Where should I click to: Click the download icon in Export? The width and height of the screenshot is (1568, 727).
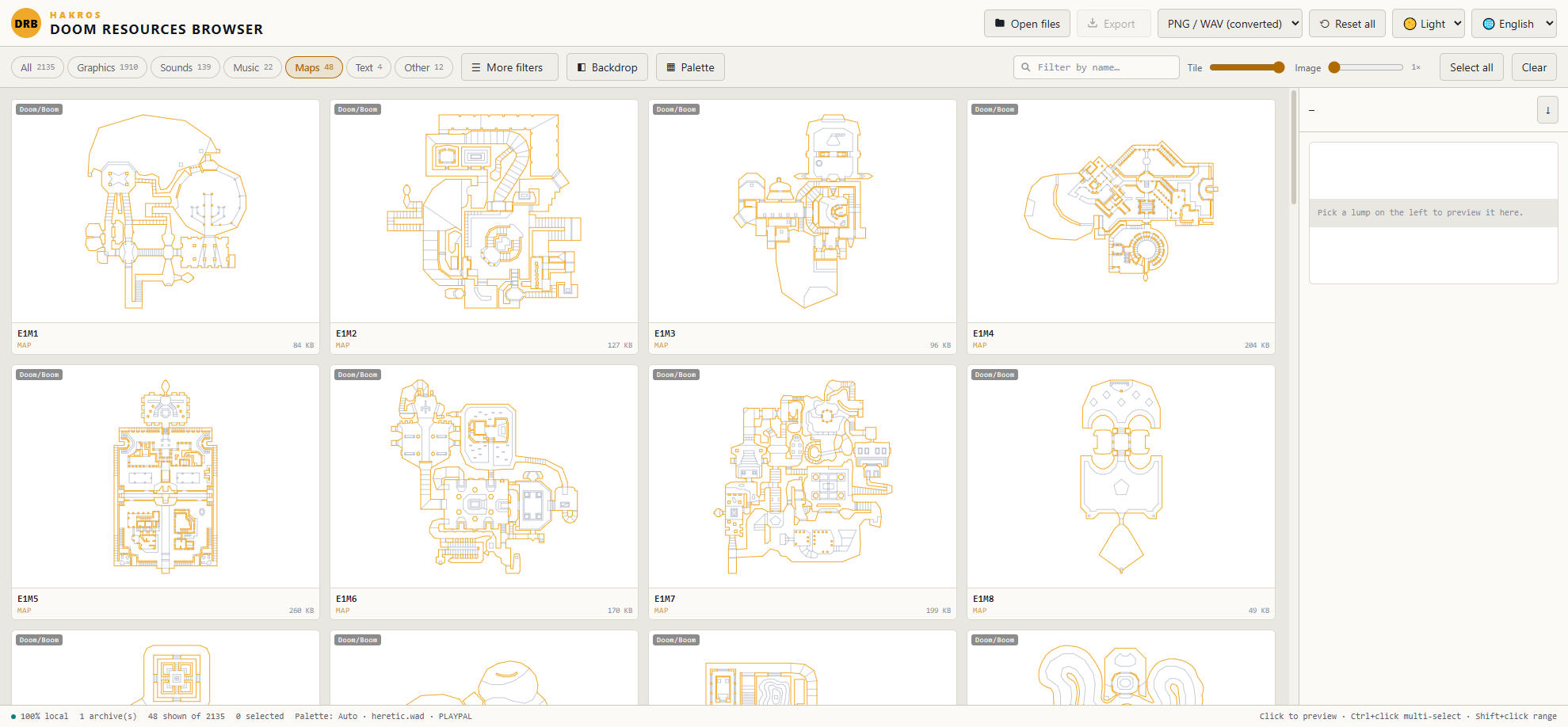point(1093,24)
